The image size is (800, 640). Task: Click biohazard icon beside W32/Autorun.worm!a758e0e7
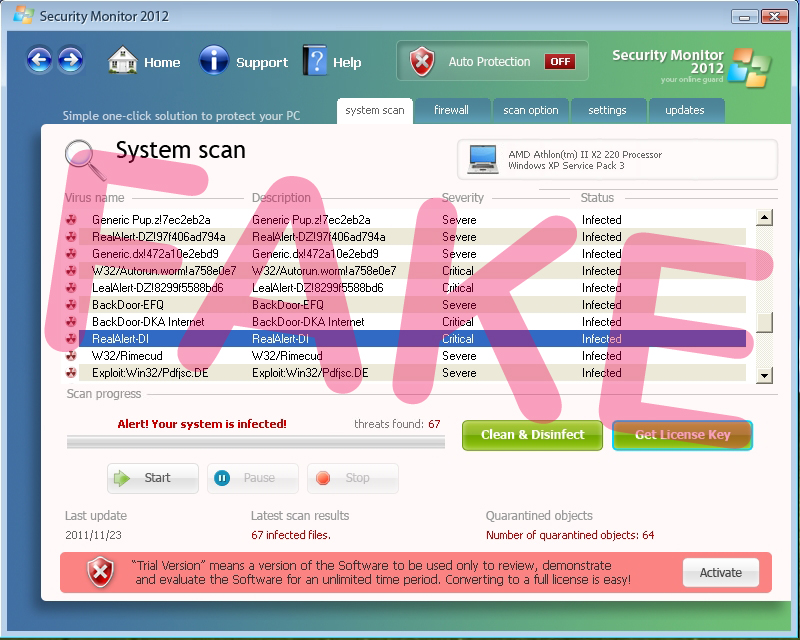coord(71,270)
